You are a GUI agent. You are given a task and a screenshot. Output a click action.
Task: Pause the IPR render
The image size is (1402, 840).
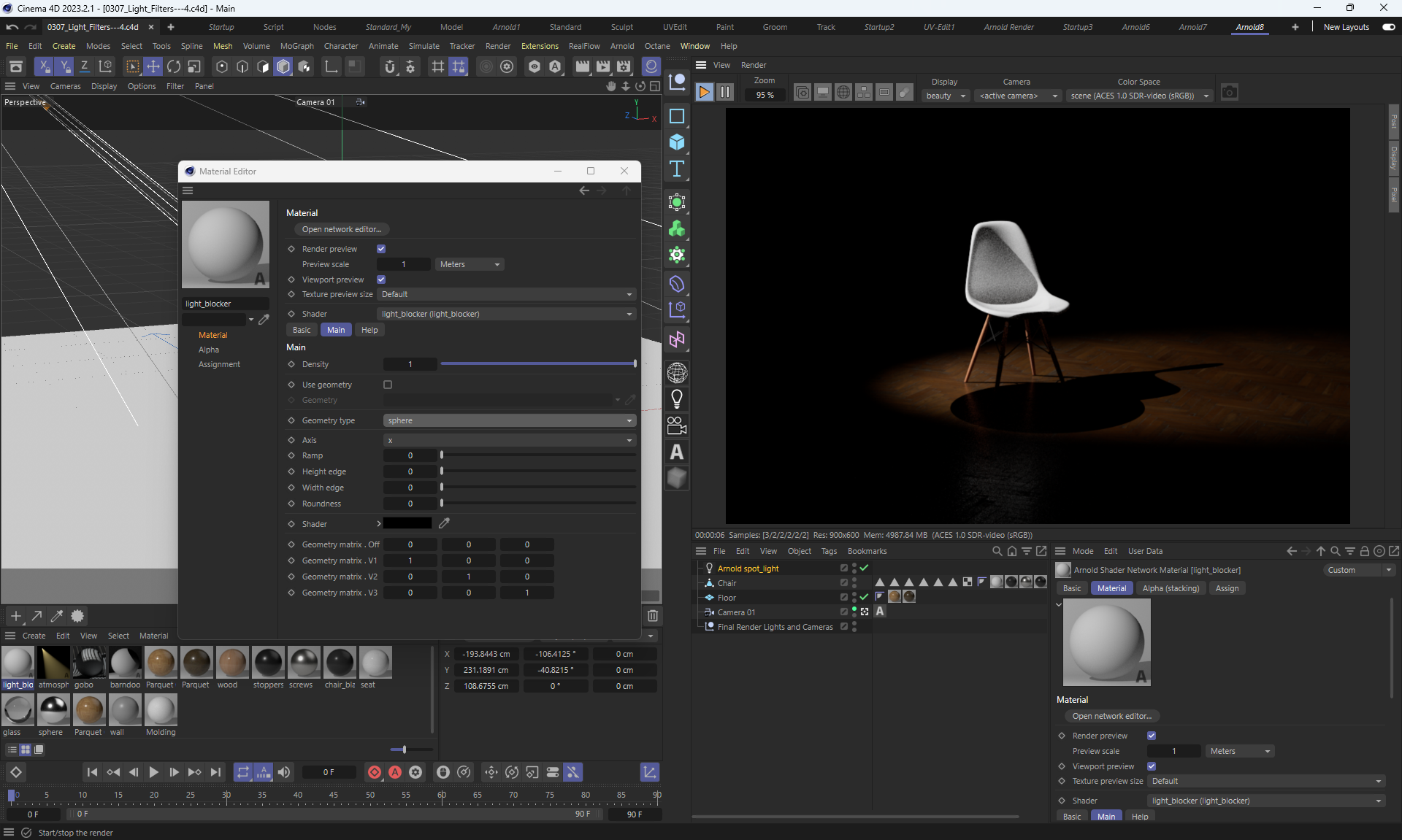coord(724,92)
